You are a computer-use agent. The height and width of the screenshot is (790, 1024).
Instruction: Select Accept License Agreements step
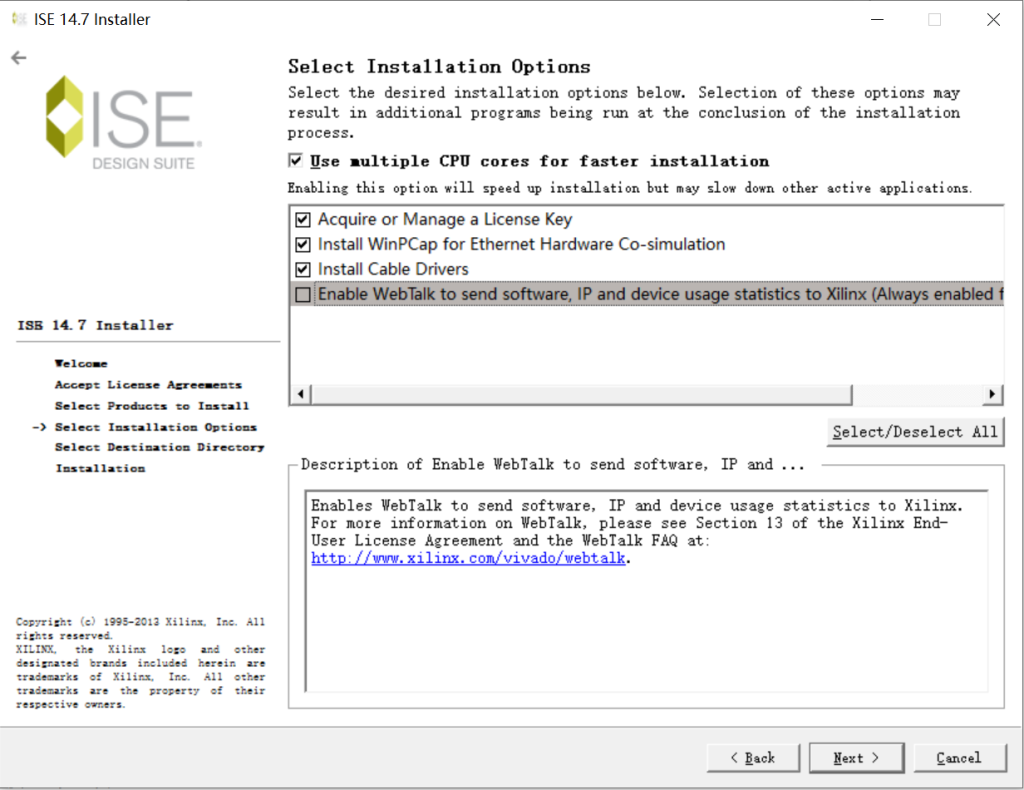click(x=148, y=385)
